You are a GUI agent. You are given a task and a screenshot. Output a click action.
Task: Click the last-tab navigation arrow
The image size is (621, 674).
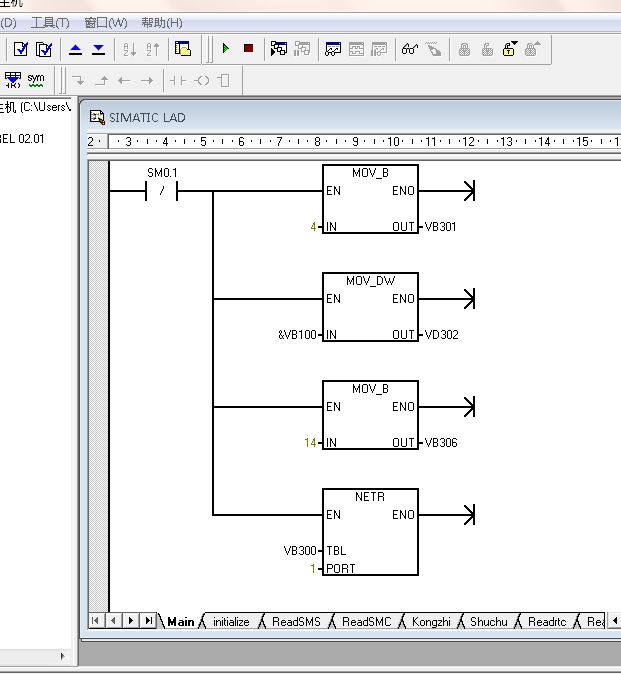coord(149,621)
